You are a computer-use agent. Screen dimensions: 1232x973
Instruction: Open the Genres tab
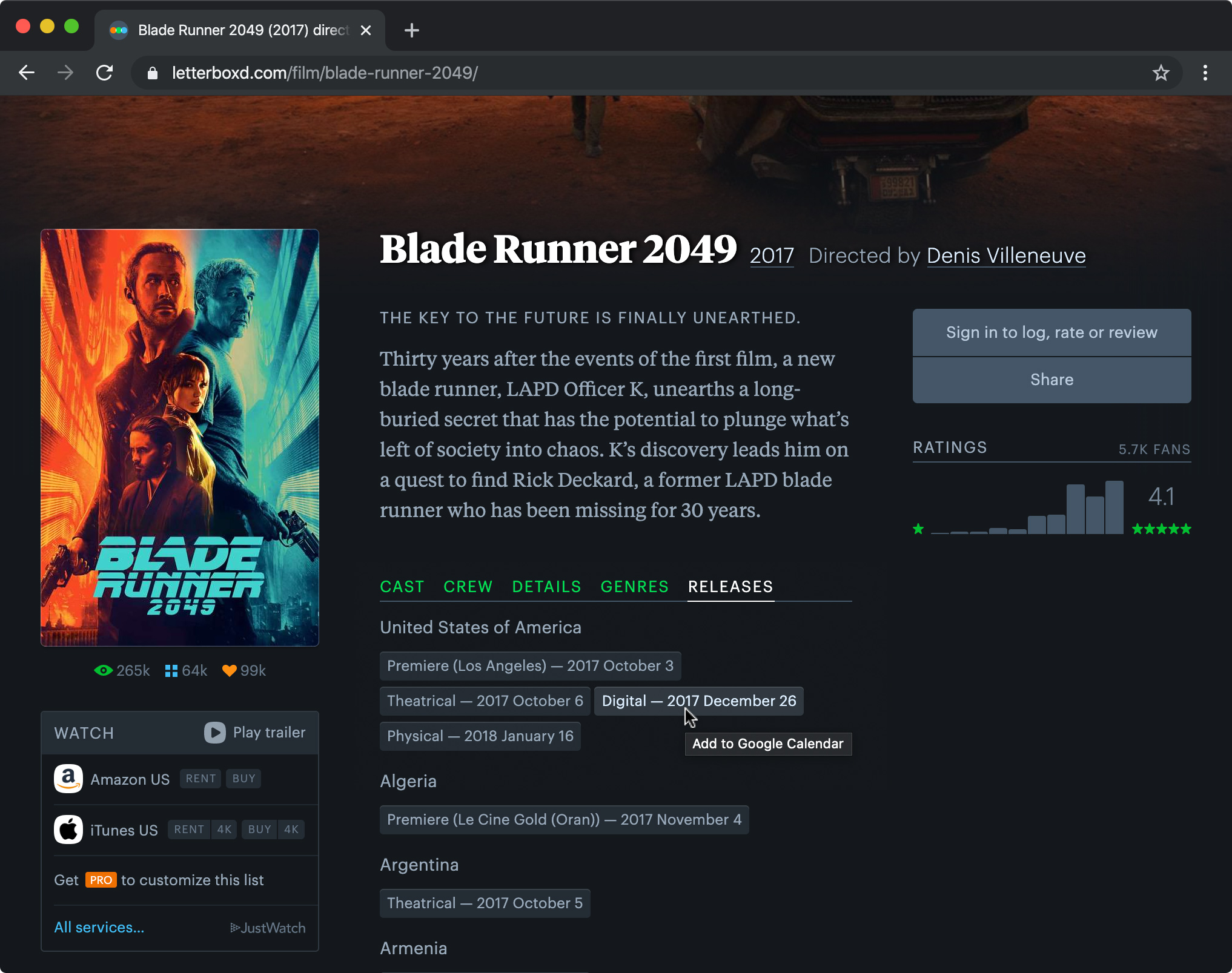(x=634, y=587)
